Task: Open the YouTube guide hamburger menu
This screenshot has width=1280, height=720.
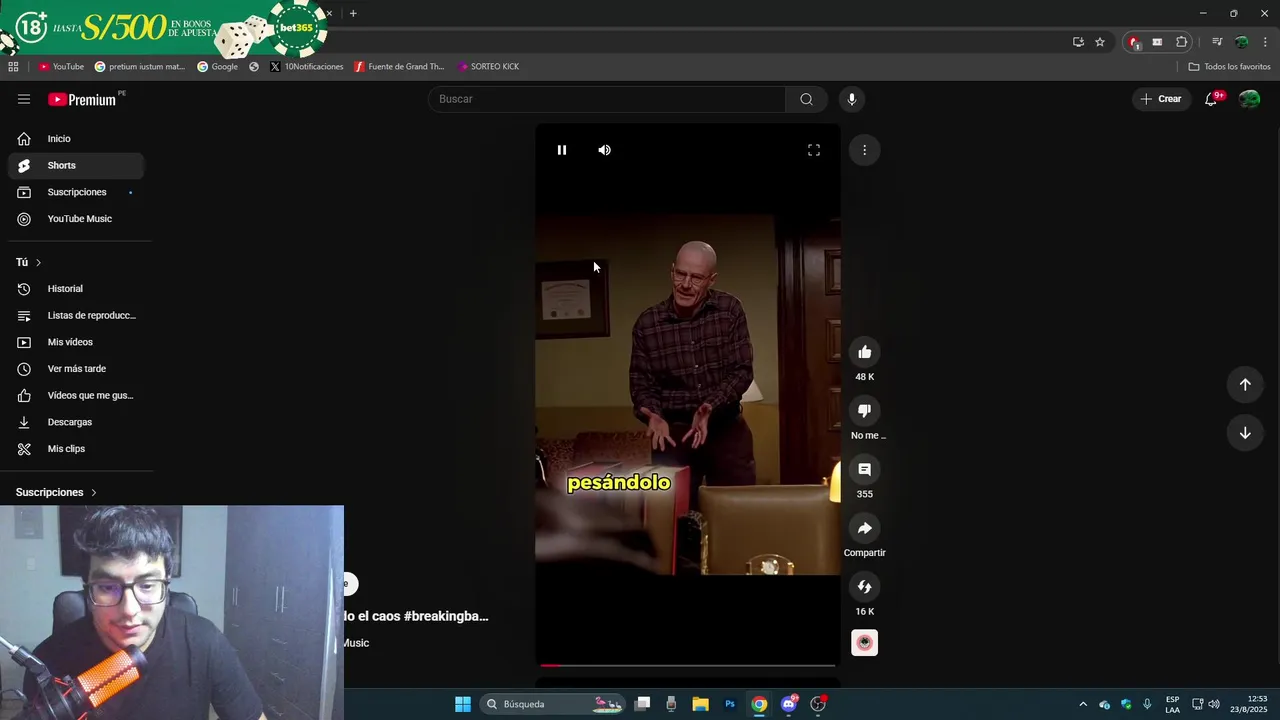Action: tap(24, 99)
